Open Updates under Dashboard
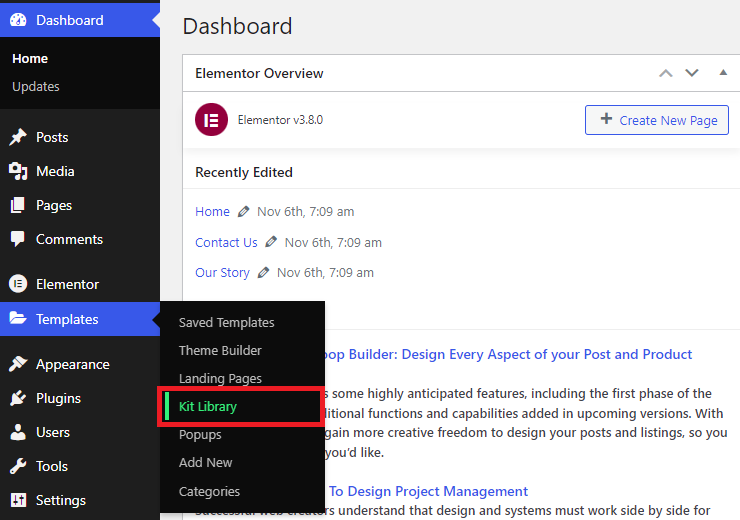This screenshot has width=740, height=520. [x=36, y=87]
